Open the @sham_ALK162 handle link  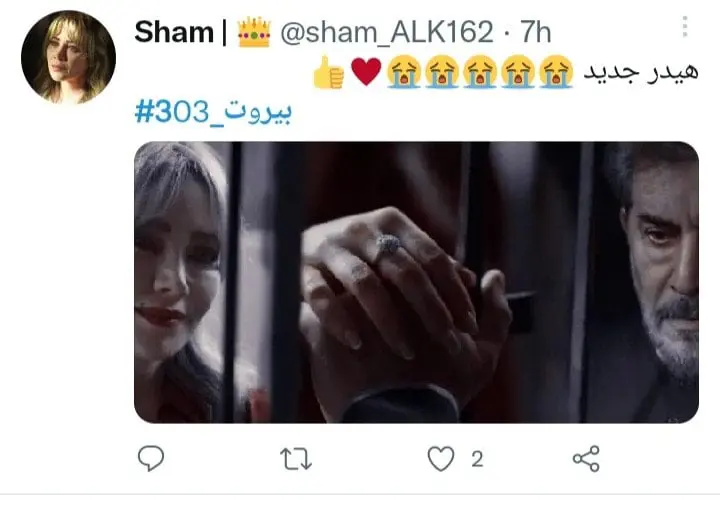pyautogui.click(x=387, y=32)
